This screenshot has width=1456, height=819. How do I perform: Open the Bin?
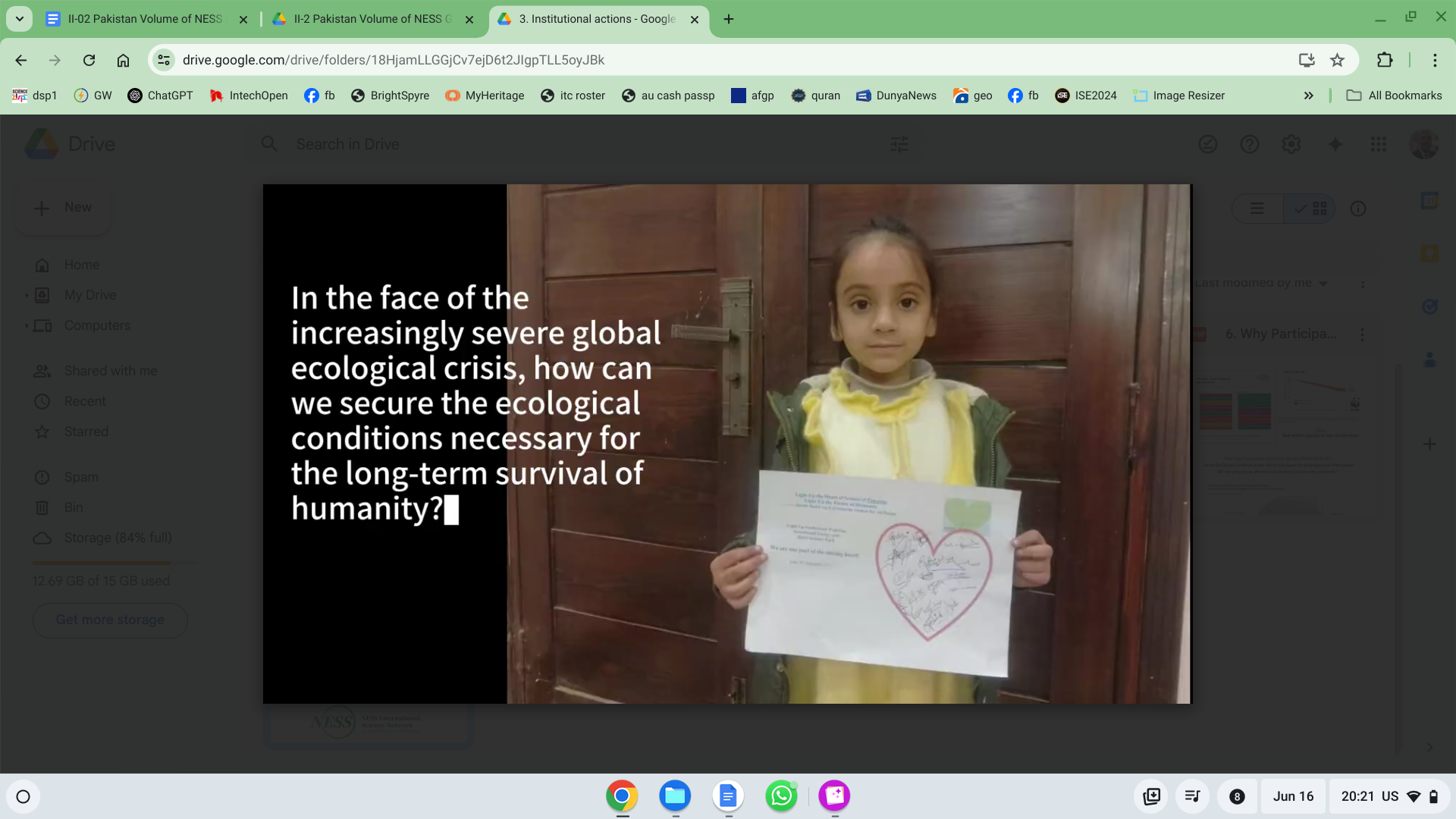(x=74, y=507)
